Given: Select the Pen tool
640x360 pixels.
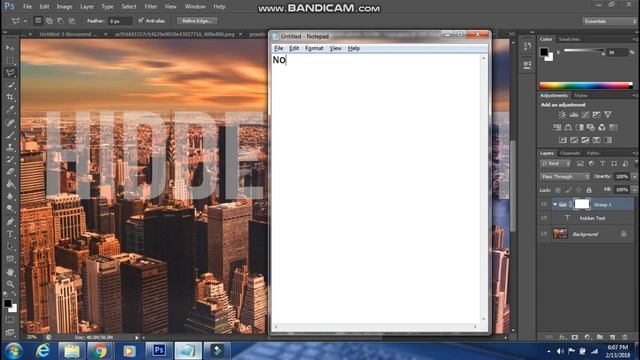Looking at the screenshot, I should [10, 222].
